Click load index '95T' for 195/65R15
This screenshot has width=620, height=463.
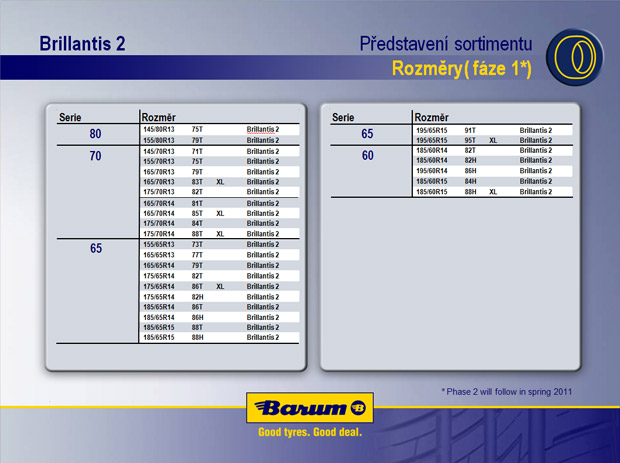[x=470, y=140]
